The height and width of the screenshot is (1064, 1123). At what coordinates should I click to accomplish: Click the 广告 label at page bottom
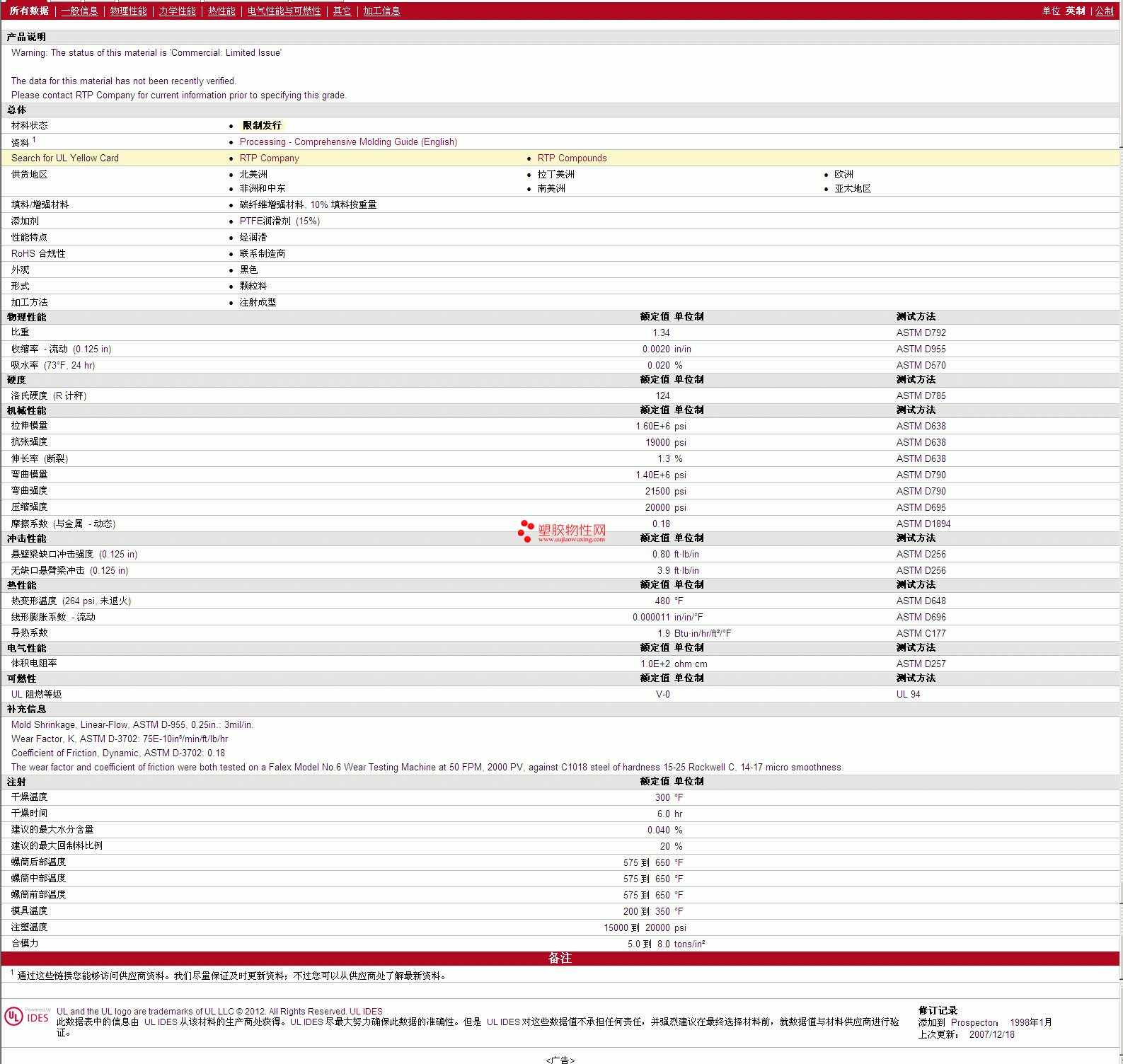coord(560,1060)
